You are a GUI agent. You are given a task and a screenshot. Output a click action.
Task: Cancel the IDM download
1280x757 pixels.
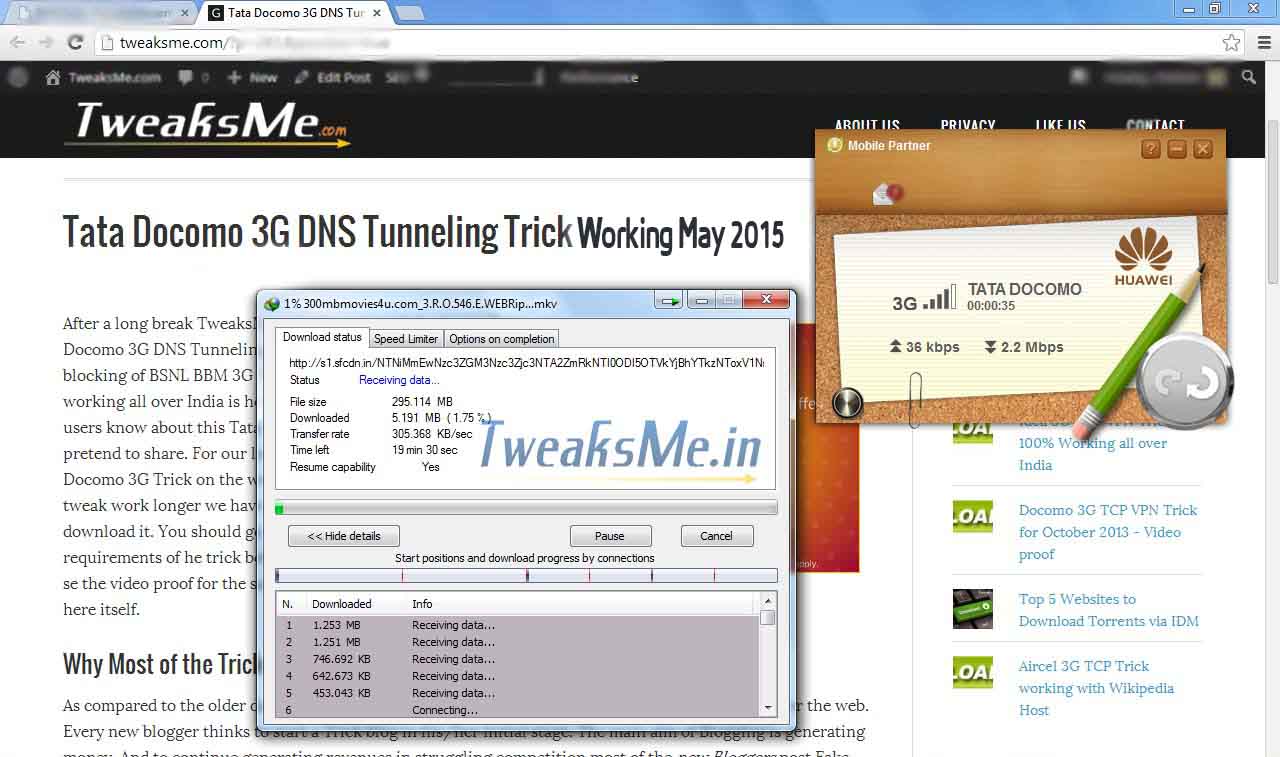716,536
